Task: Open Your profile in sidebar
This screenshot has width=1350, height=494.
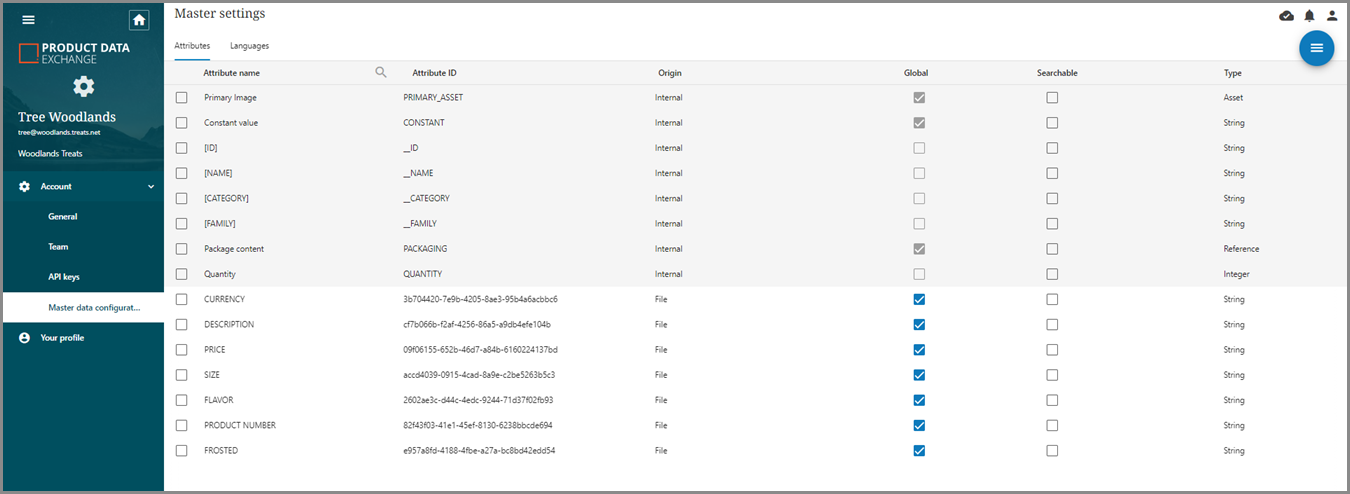Action: (x=62, y=338)
